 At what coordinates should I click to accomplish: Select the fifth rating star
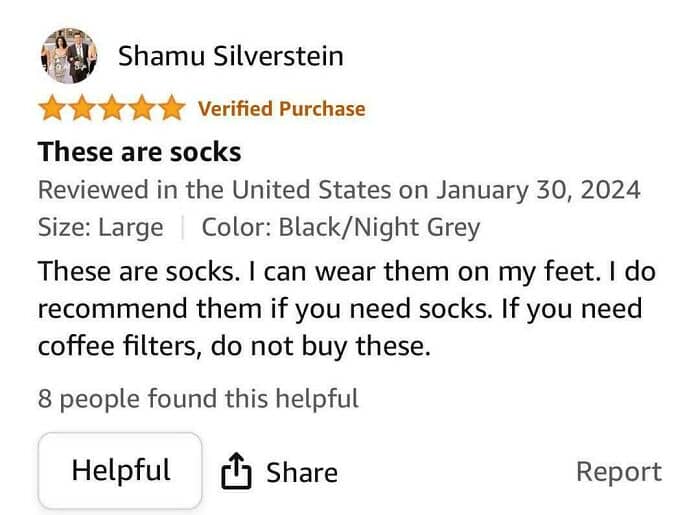coord(171,108)
